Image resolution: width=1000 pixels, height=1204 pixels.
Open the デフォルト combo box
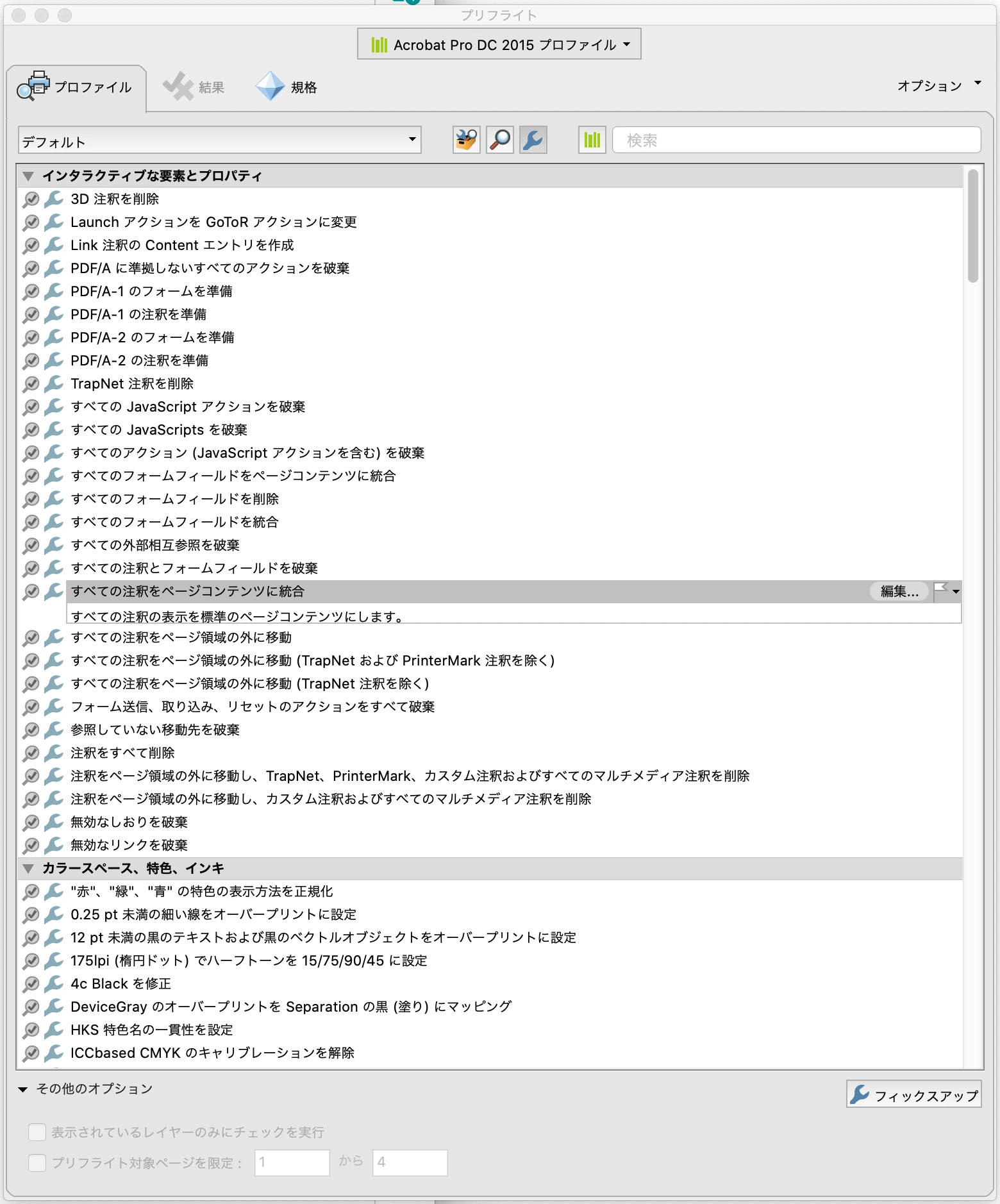click(219, 140)
